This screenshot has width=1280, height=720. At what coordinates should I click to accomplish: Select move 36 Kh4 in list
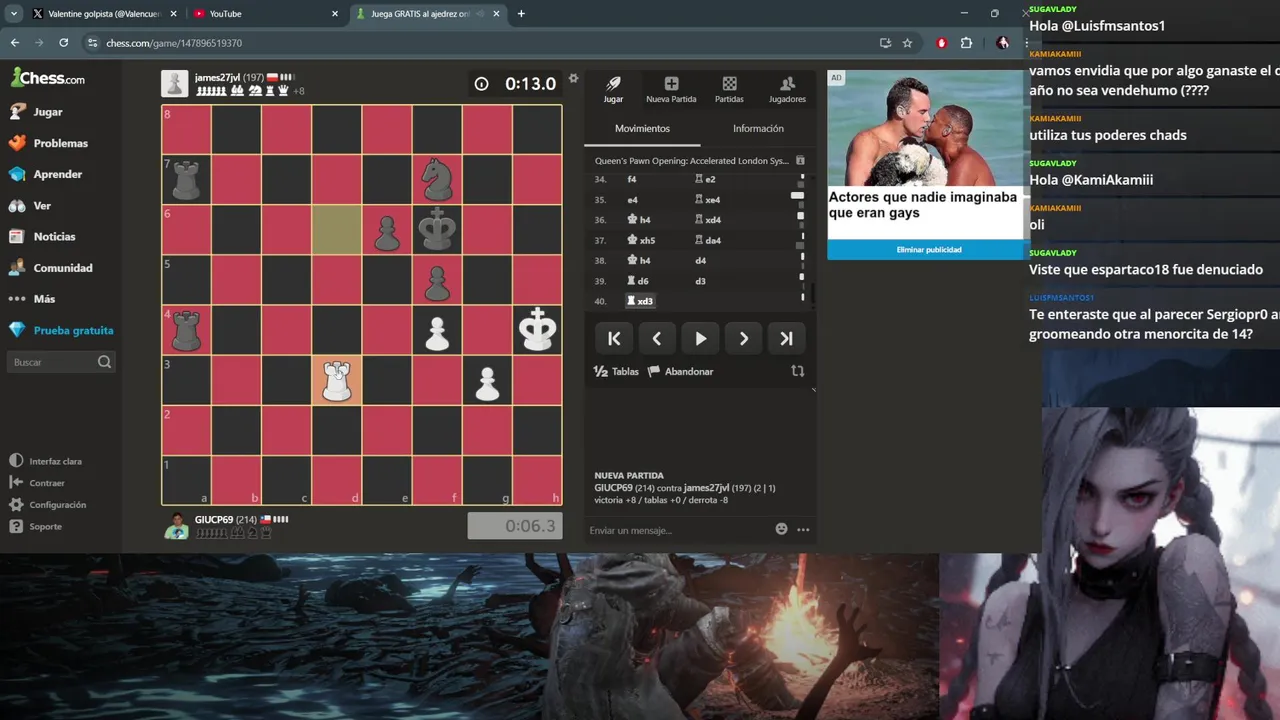[638, 220]
